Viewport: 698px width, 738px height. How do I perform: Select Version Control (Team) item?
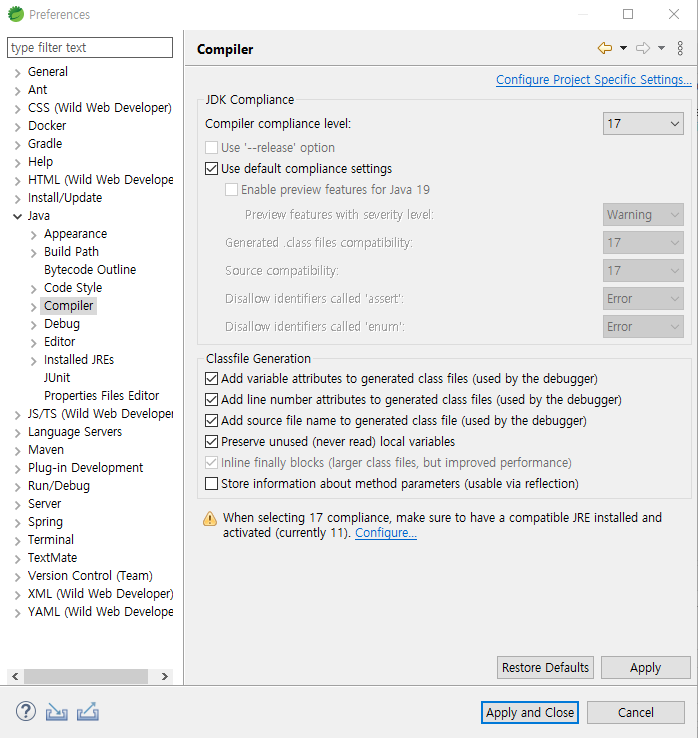point(90,576)
